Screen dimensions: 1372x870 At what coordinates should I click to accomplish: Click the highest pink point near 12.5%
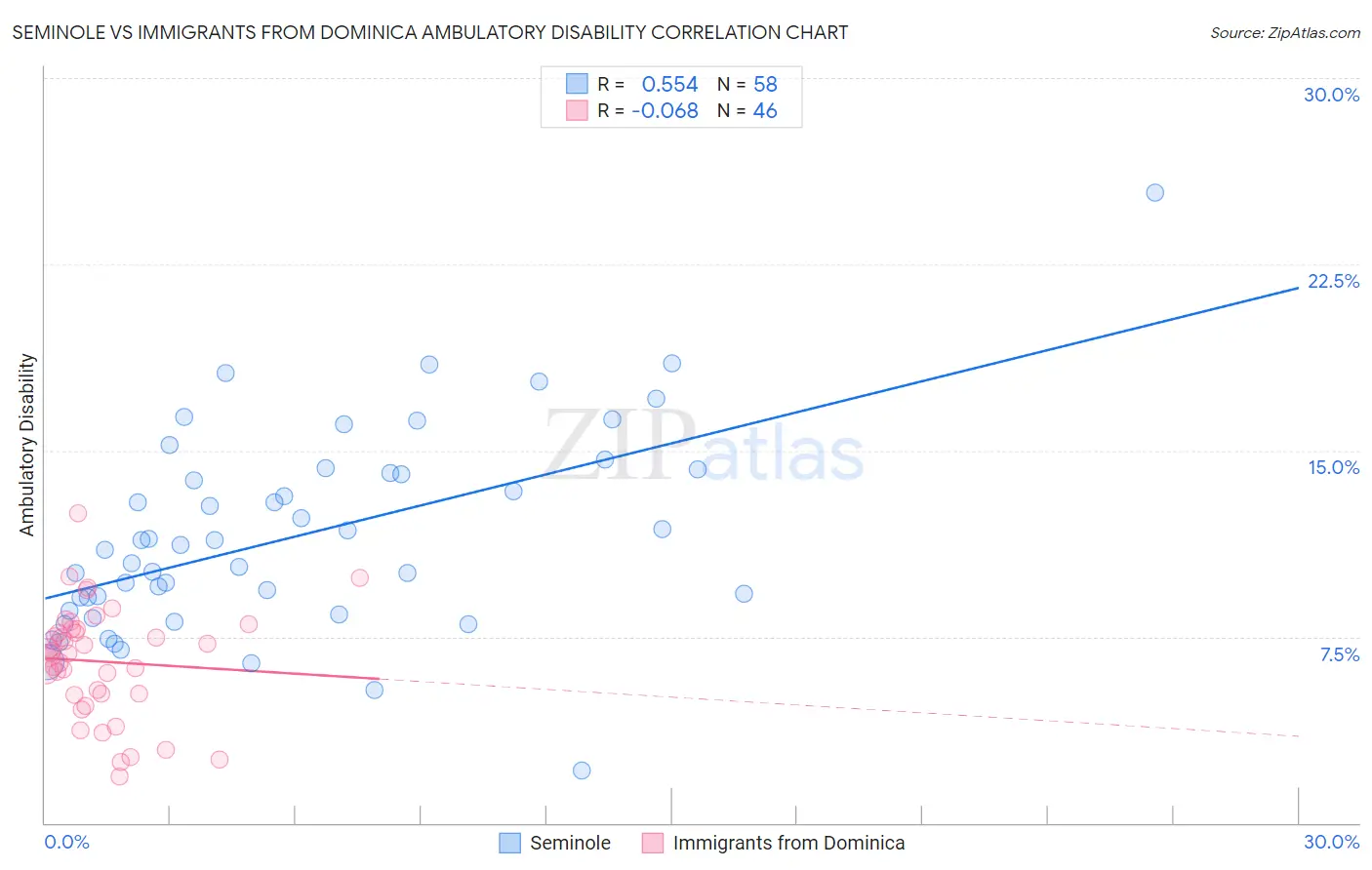click(78, 513)
